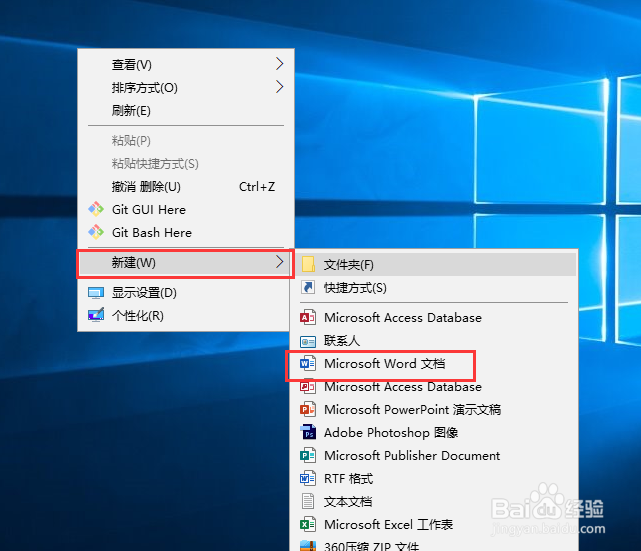Click the Publisher document icon
641x551 pixels.
point(308,455)
